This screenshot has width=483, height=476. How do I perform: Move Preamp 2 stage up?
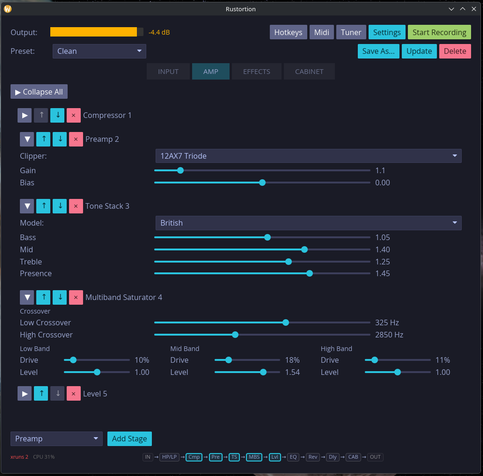43,139
